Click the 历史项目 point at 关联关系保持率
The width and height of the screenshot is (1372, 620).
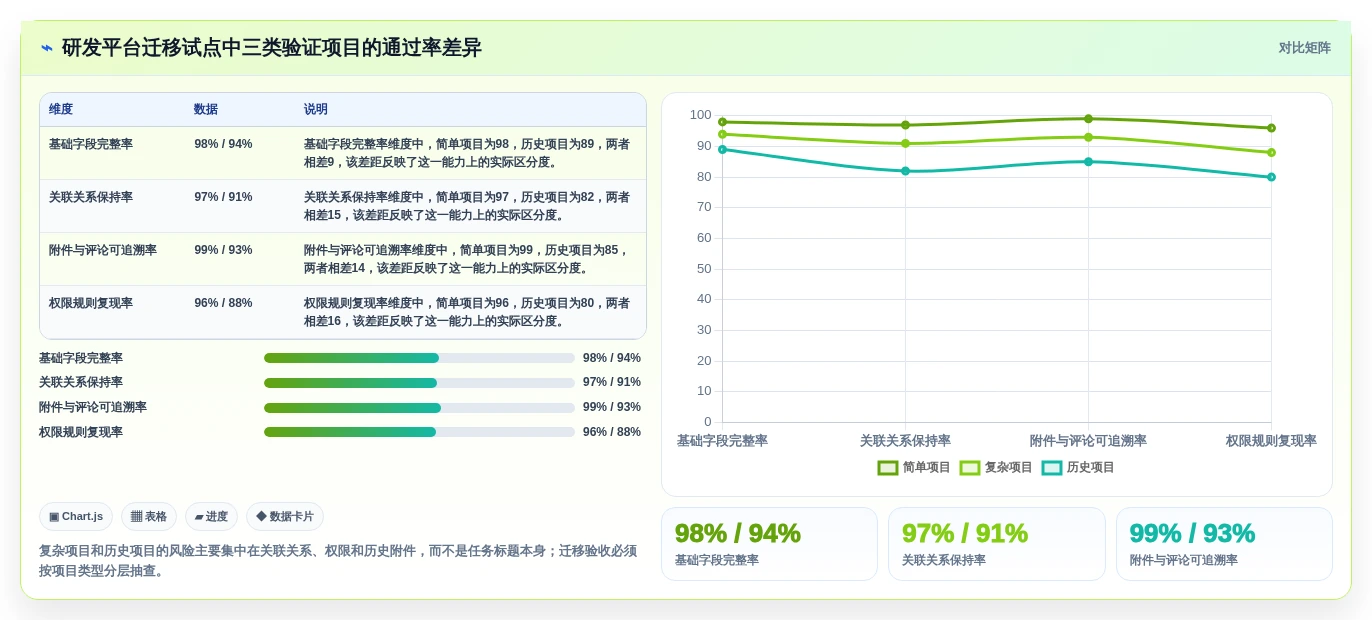[x=905, y=171]
